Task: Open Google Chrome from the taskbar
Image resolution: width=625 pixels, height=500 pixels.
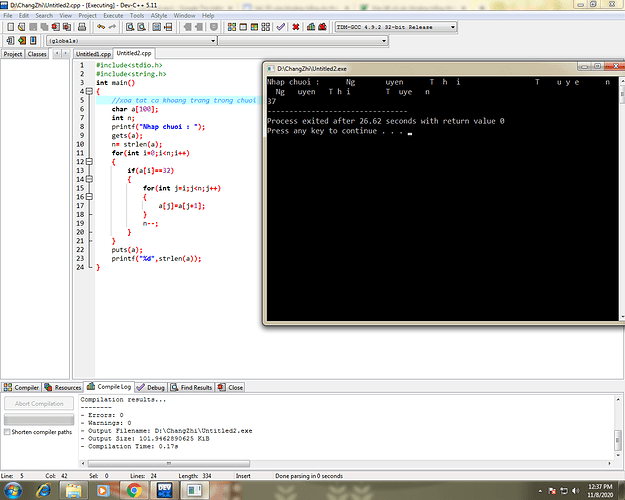Action: tap(134, 490)
